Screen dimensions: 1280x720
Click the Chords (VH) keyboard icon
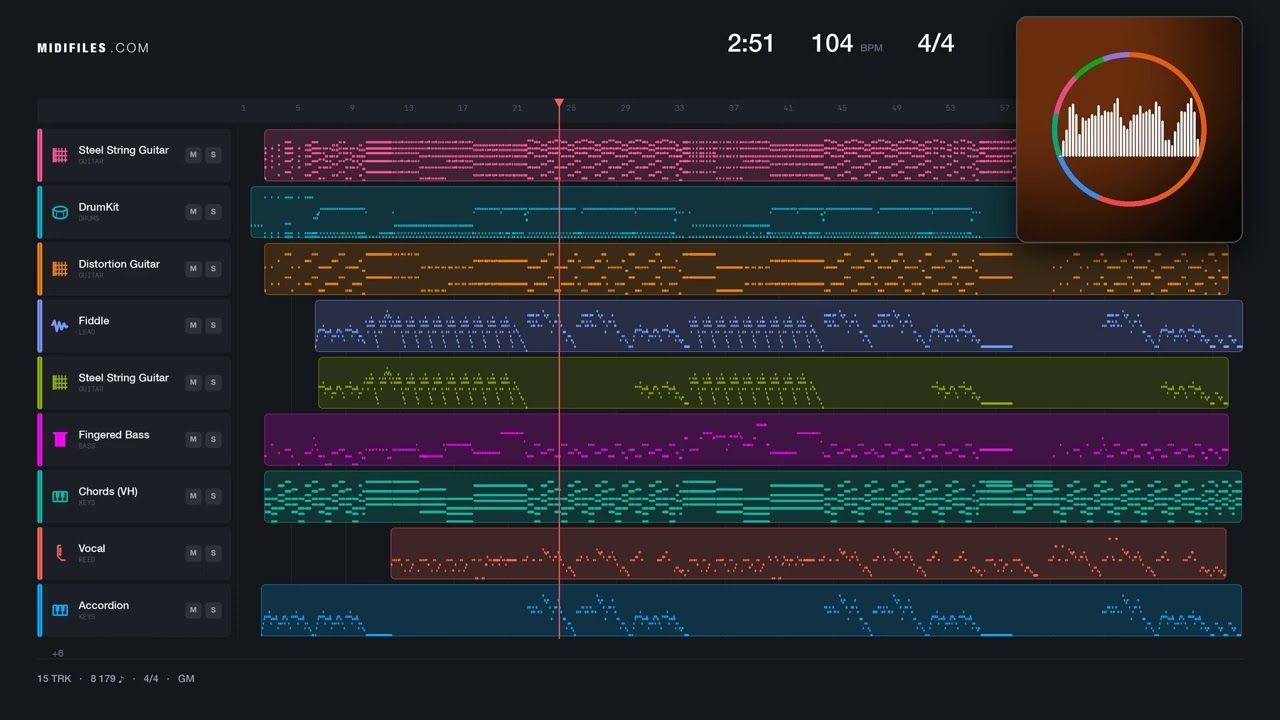point(59,496)
